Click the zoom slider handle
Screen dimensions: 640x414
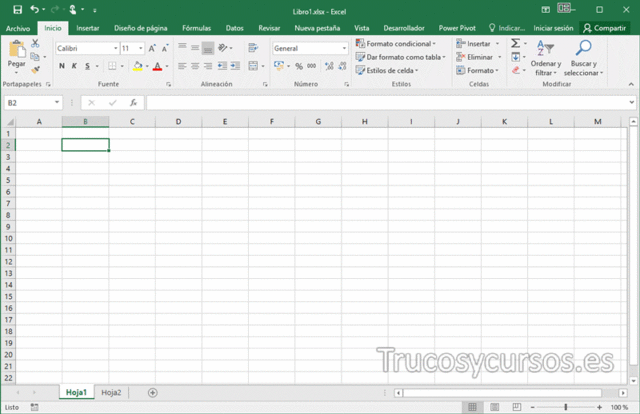pyautogui.click(x=566, y=407)
